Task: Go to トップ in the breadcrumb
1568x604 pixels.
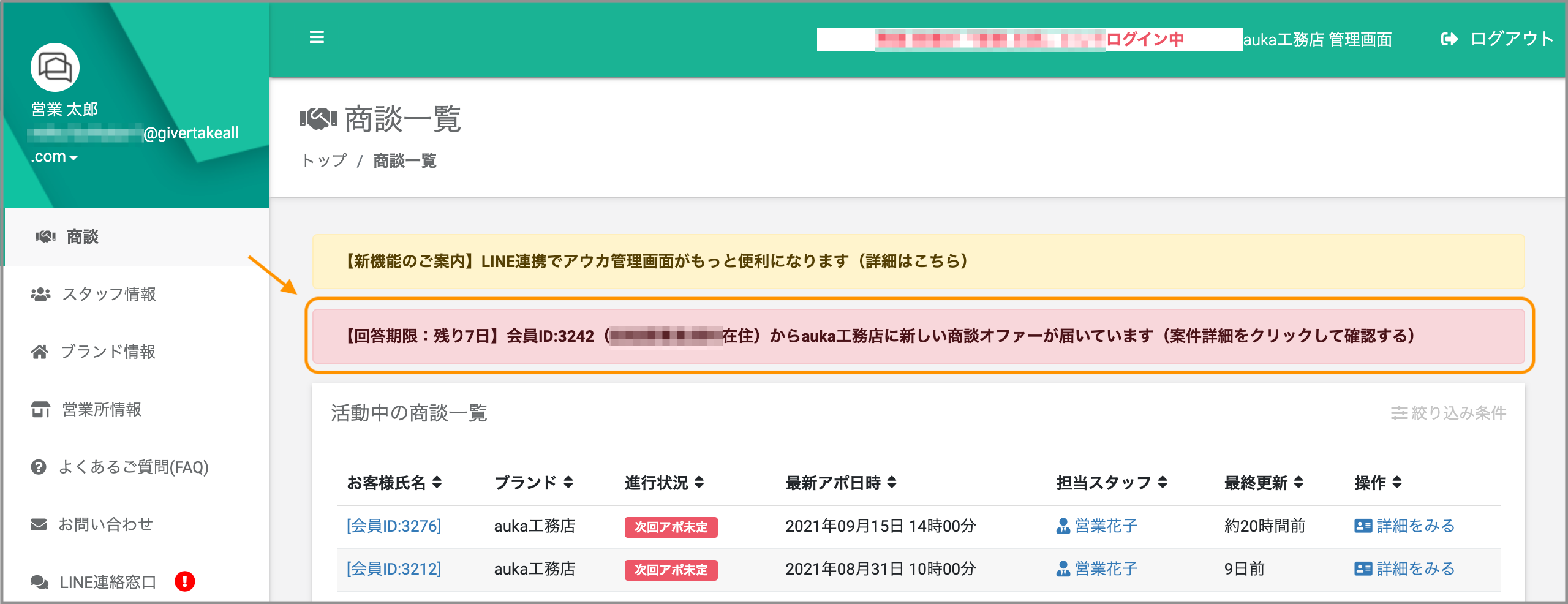Action: (x=324, y=160)
